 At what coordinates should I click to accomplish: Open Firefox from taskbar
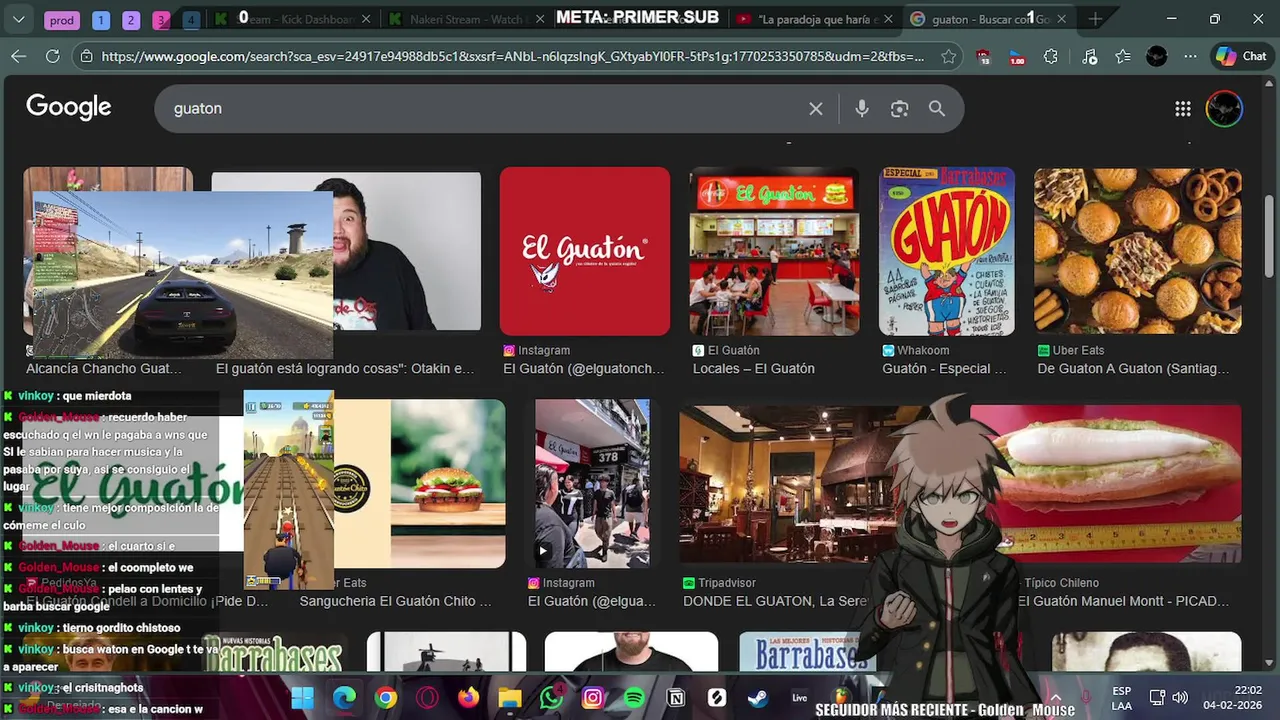click(x=468, y=697)
